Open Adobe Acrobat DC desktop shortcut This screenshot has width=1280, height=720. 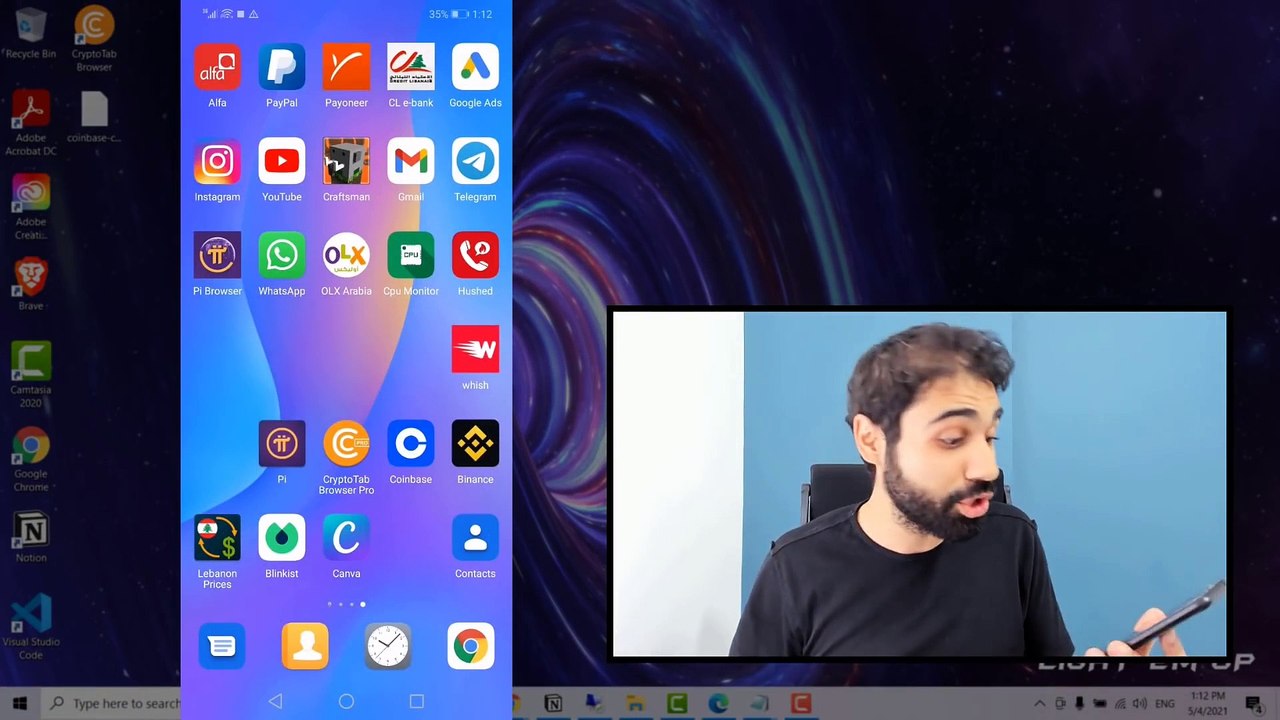31,123
